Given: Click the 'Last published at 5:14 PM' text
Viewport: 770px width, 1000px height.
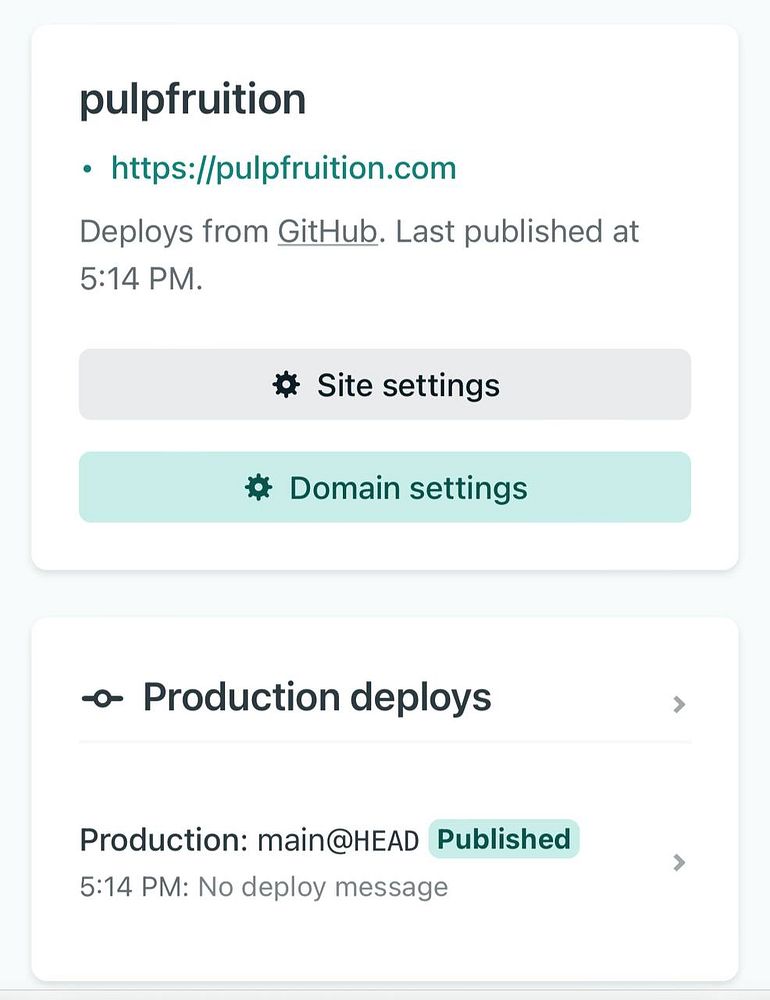Looking at the screenshot, I should click(359, 255).
